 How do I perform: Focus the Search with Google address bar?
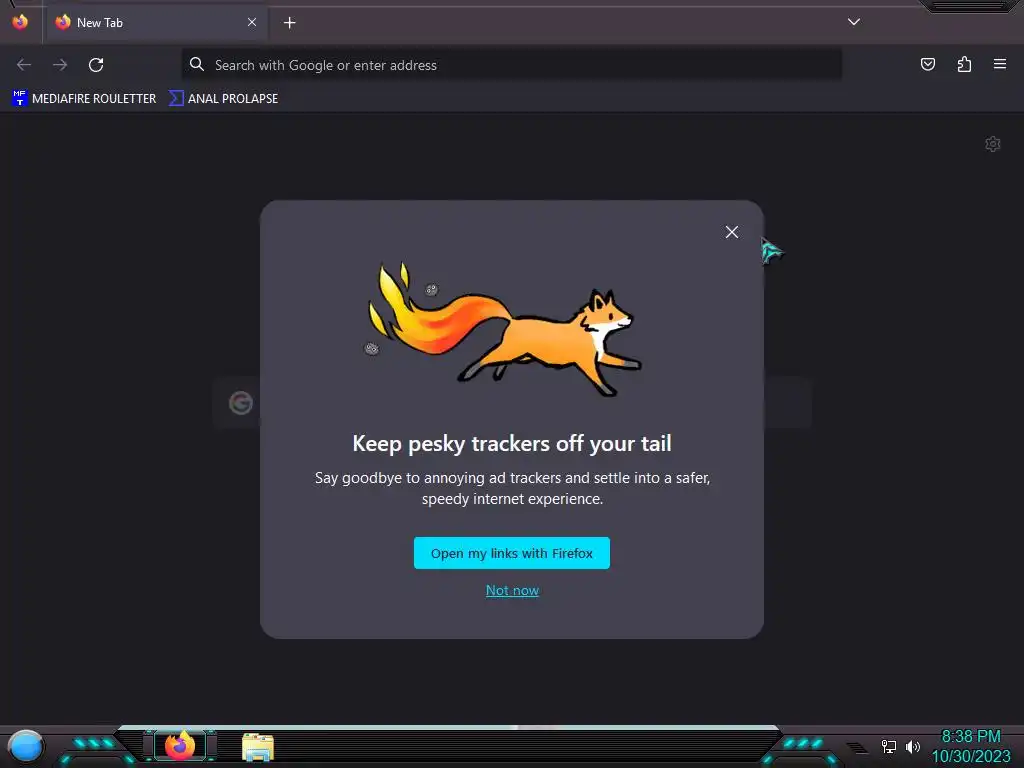(x=511, y=65)
